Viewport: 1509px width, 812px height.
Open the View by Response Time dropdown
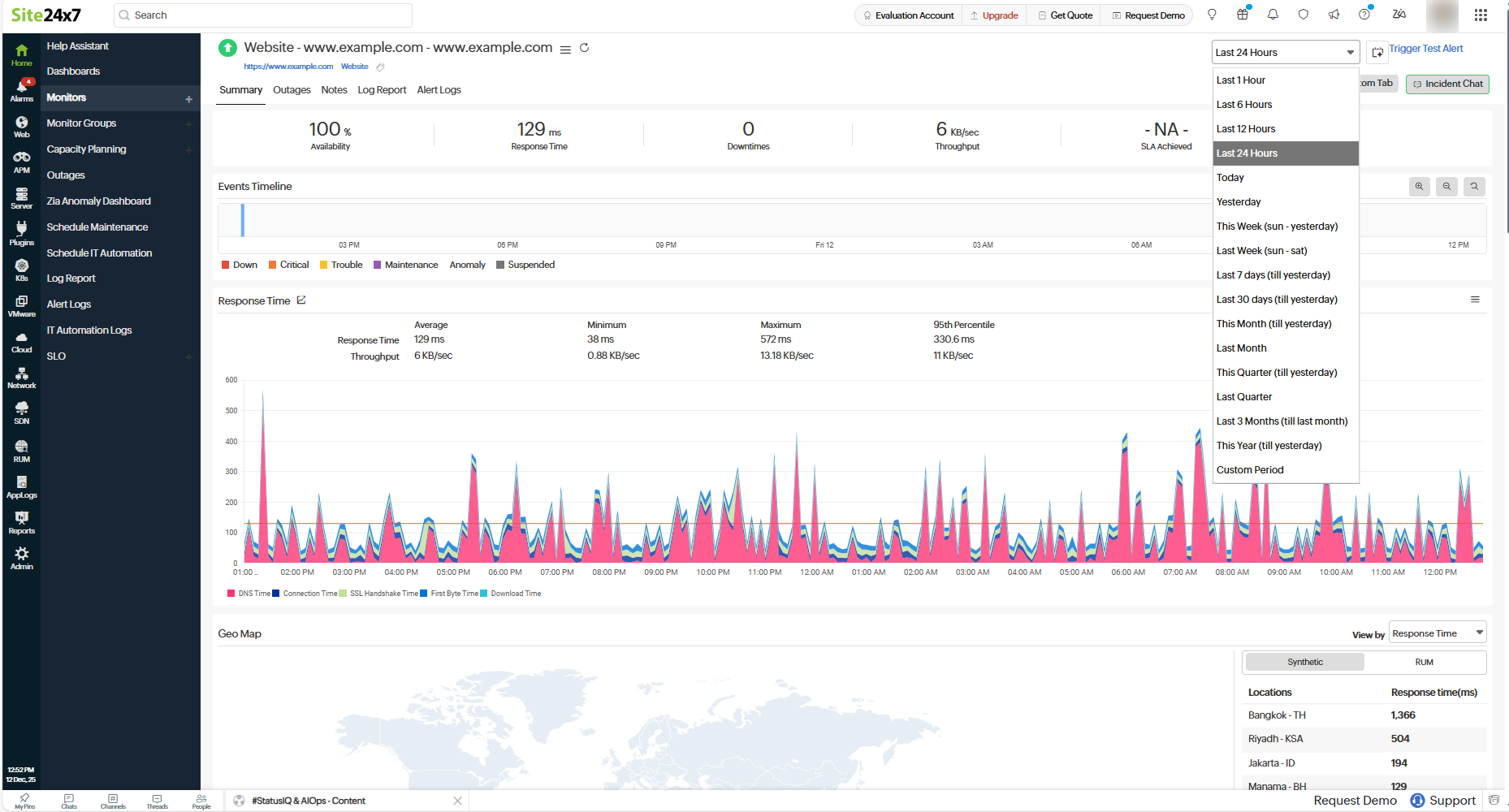point(1437,633)
